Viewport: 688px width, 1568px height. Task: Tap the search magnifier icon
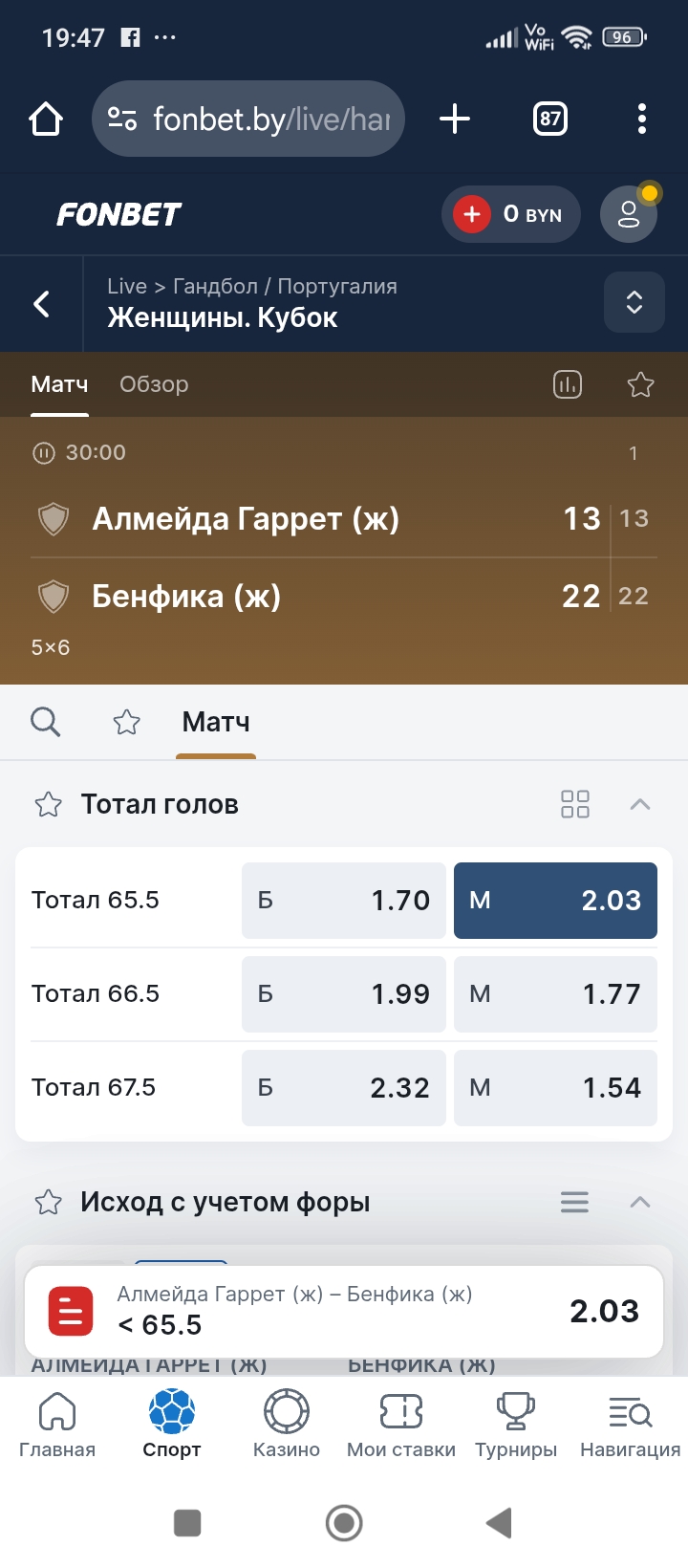[x=45, y=722]
